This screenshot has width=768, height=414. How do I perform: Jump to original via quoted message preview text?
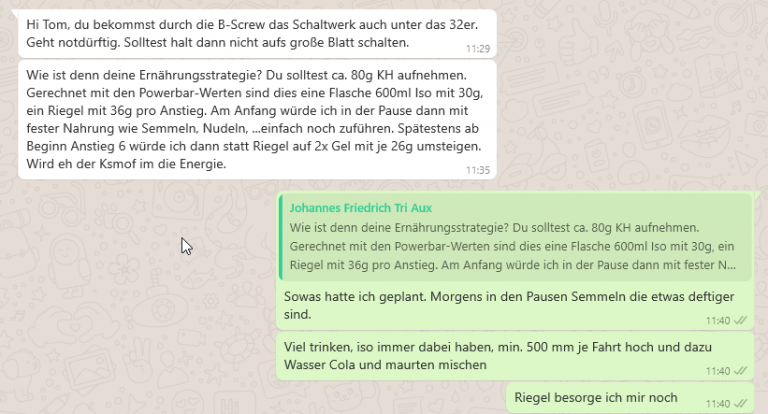[512, 246]
